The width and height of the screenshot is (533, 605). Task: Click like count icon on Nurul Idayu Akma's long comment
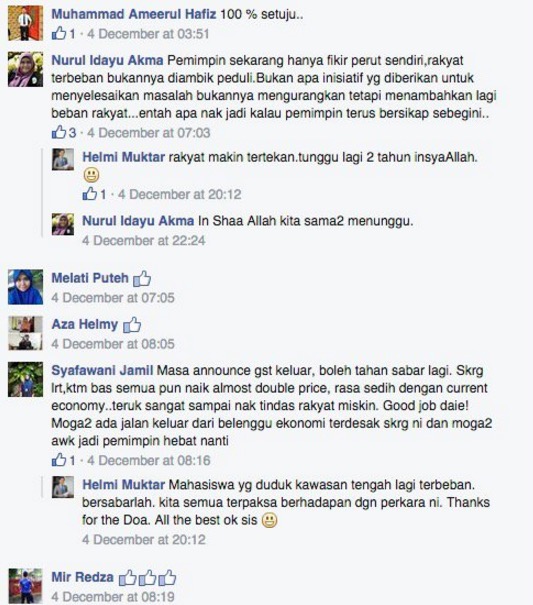[59, 132]
